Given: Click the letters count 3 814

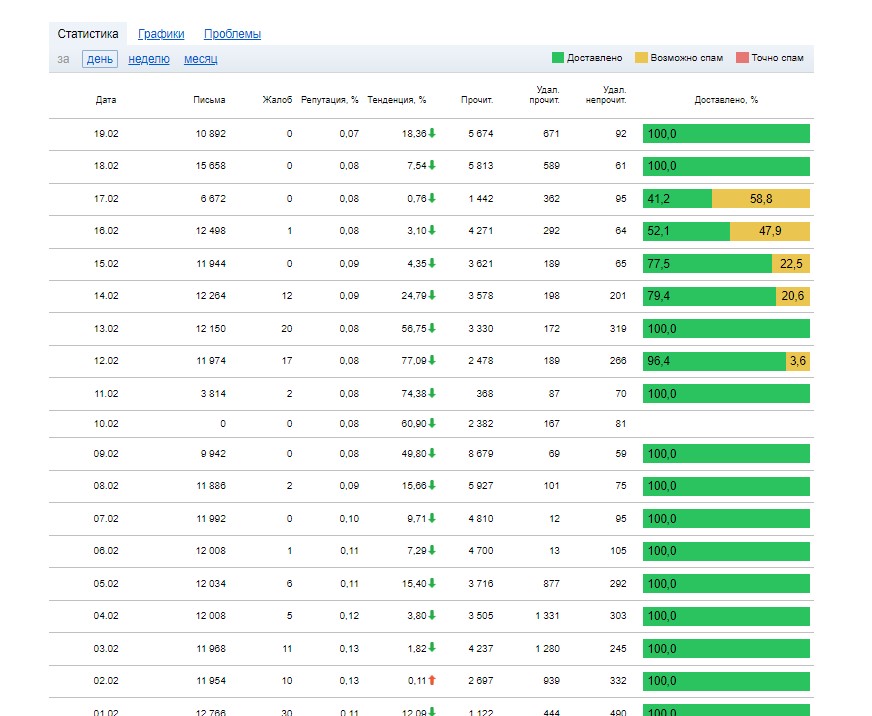Looking at the screenshot, I should click(x=213, y=394).
